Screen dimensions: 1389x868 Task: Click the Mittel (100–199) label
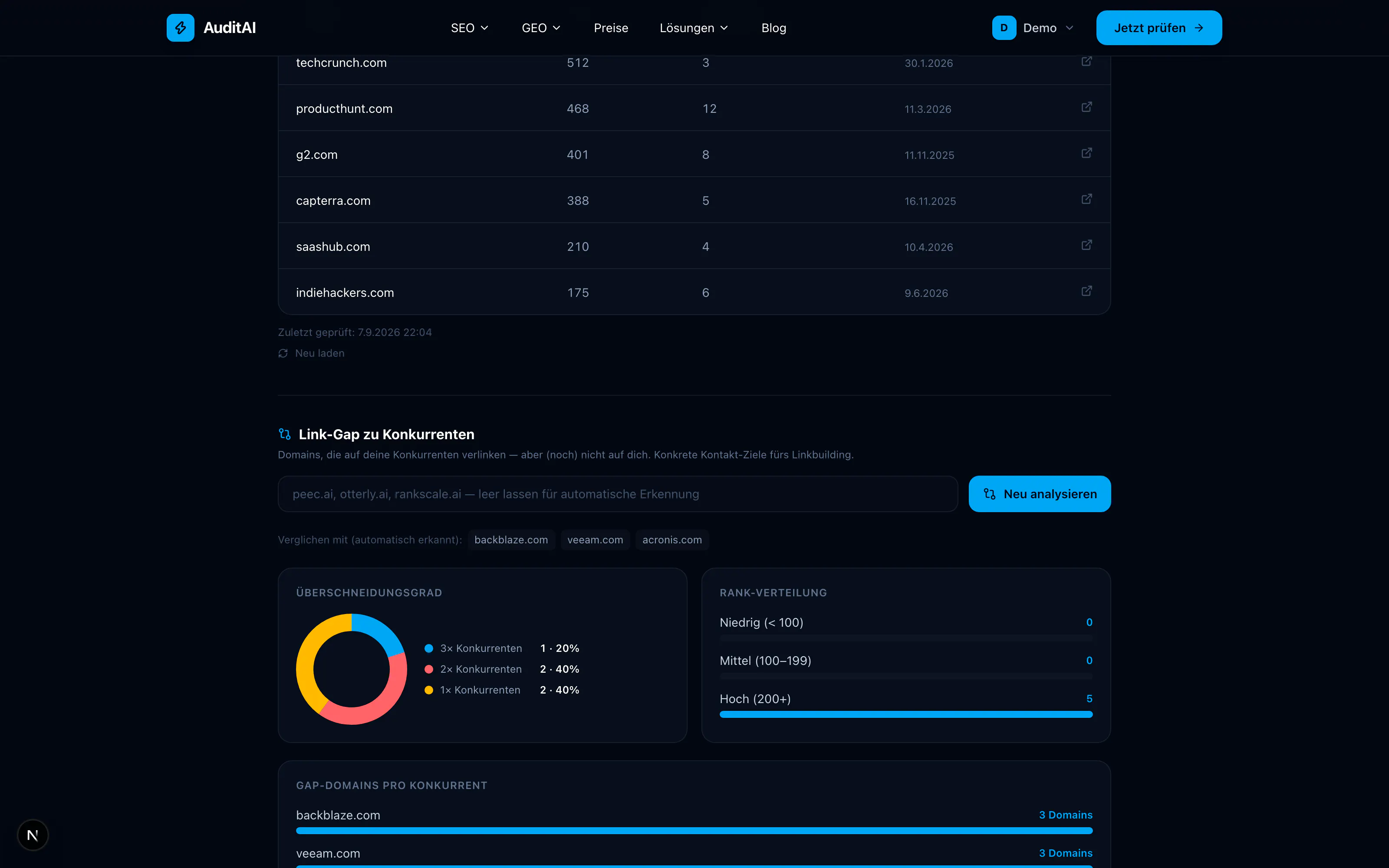(x=765, y=660)
